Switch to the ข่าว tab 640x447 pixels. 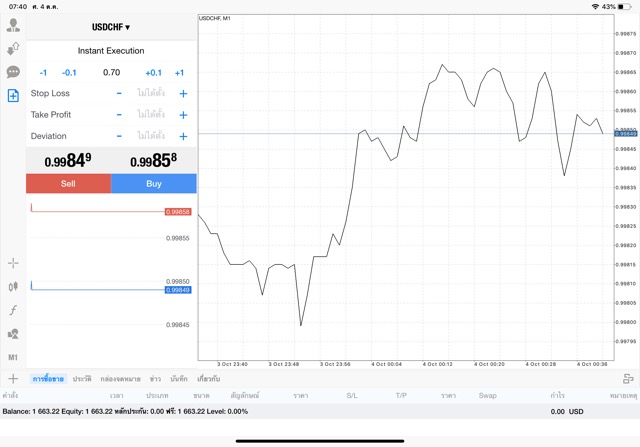(x=155, y=379)
